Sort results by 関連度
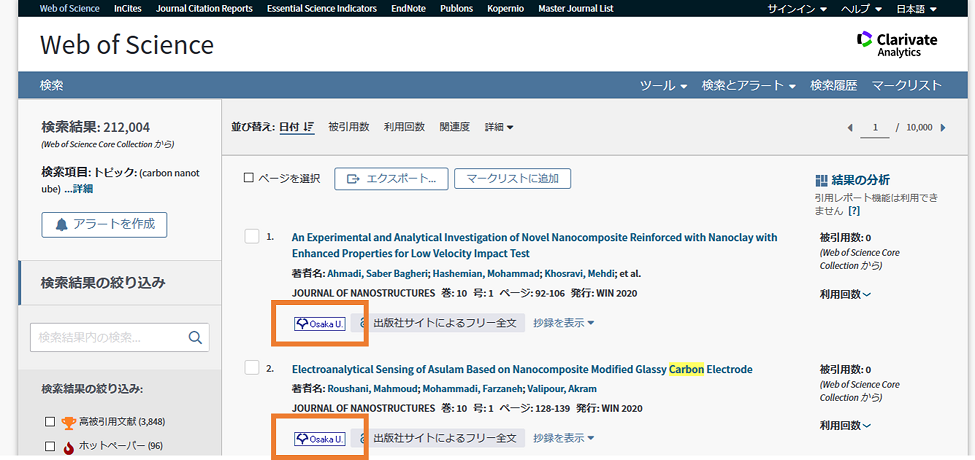975x460 pixels. 455,127
